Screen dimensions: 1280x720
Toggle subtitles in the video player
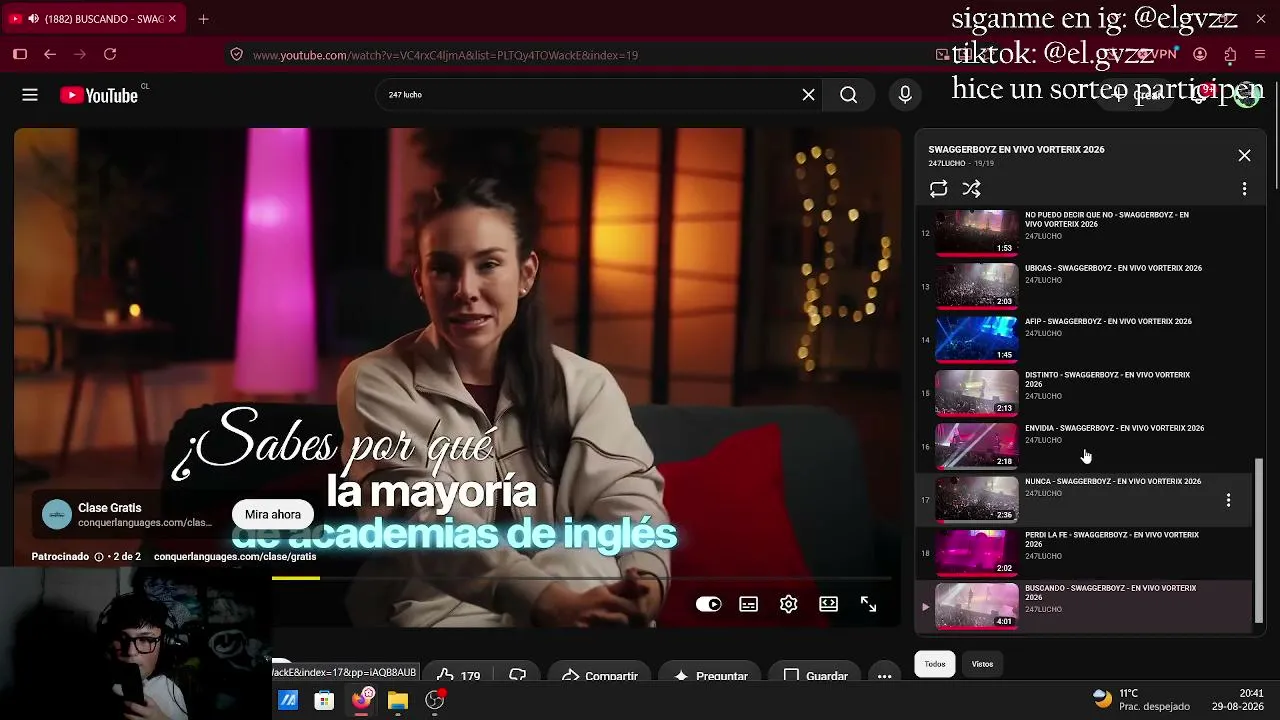tap(748, 604)
